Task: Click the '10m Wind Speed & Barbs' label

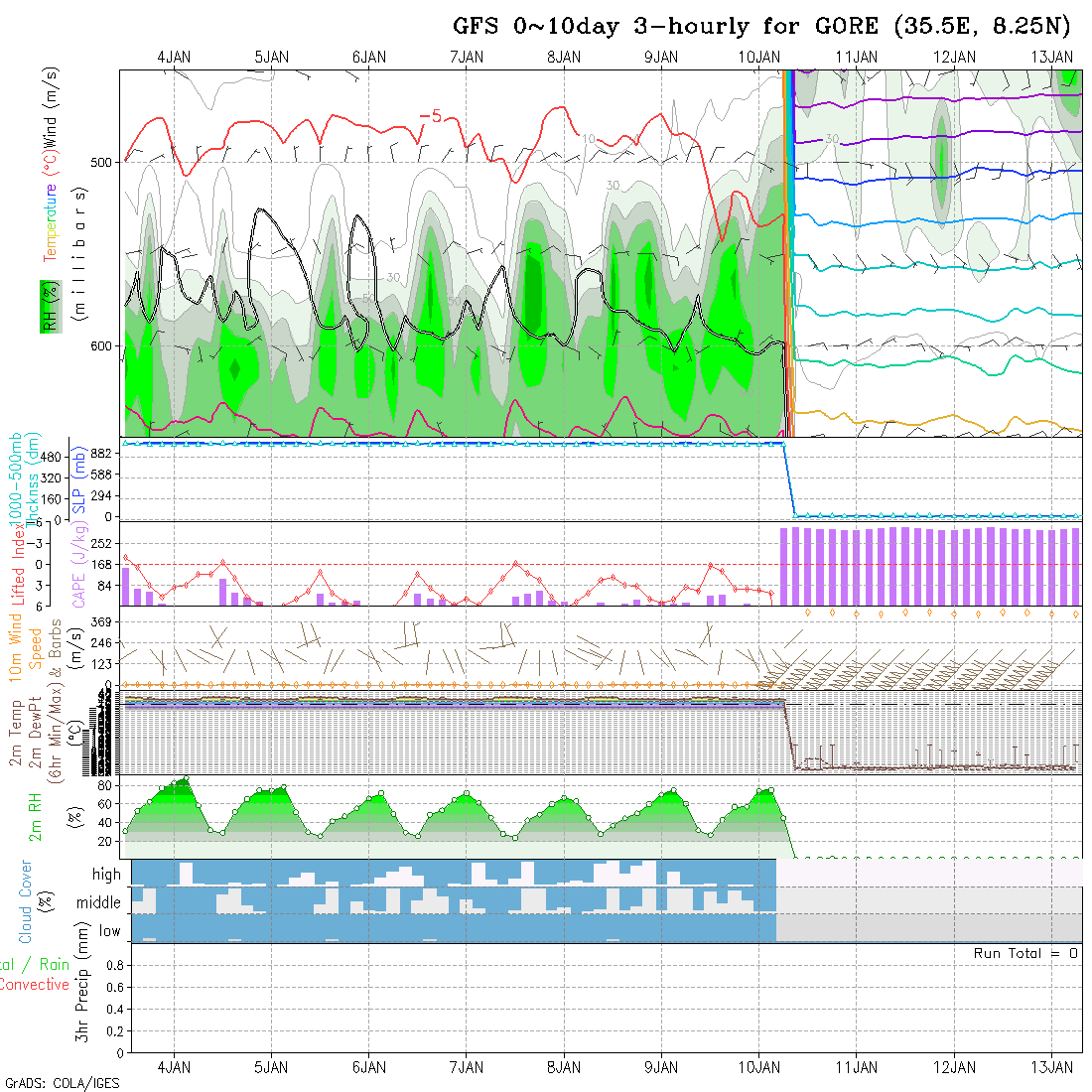Action: click(x=35, y=647)
